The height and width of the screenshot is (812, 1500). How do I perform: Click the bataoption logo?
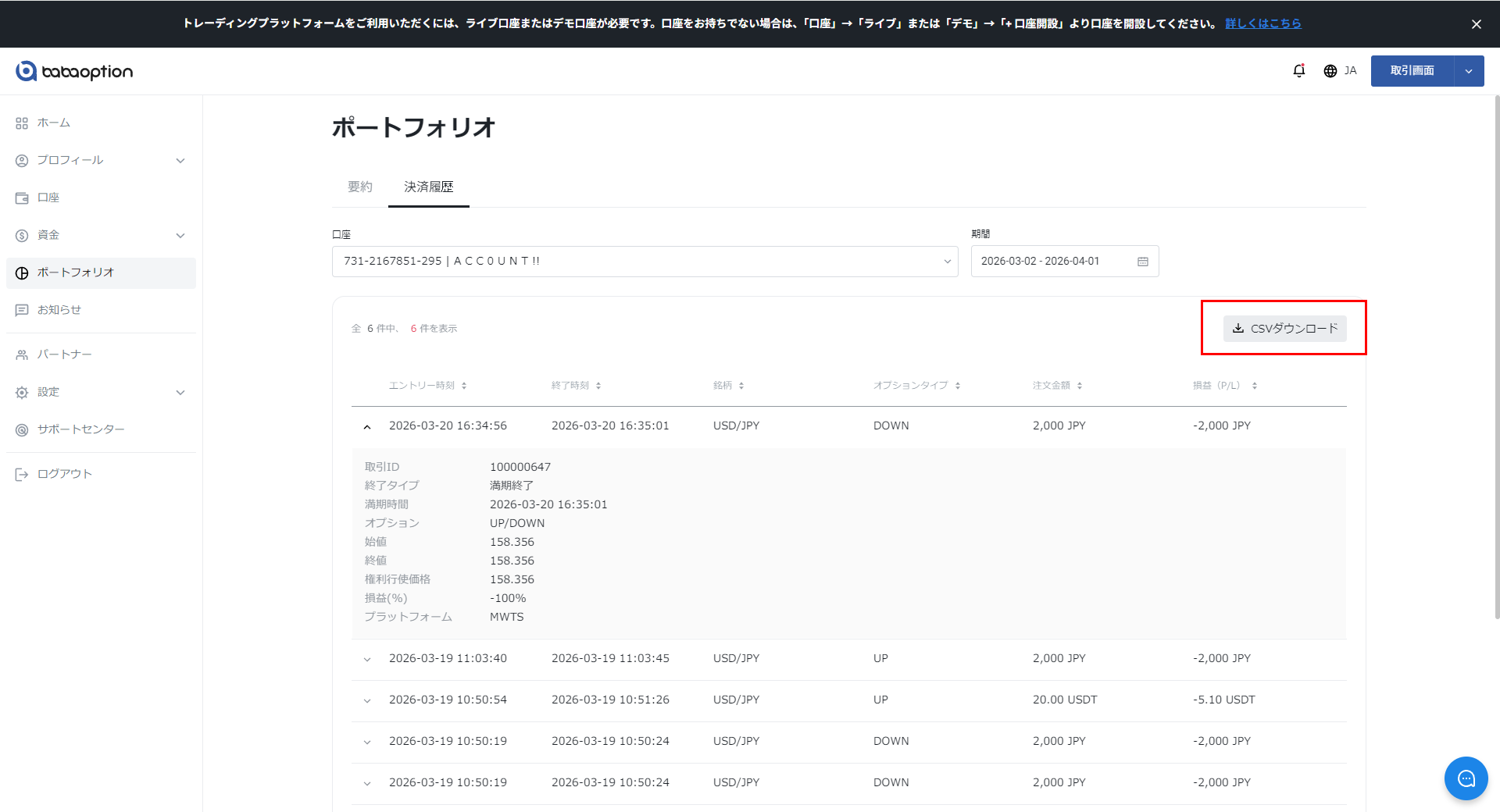73,71
